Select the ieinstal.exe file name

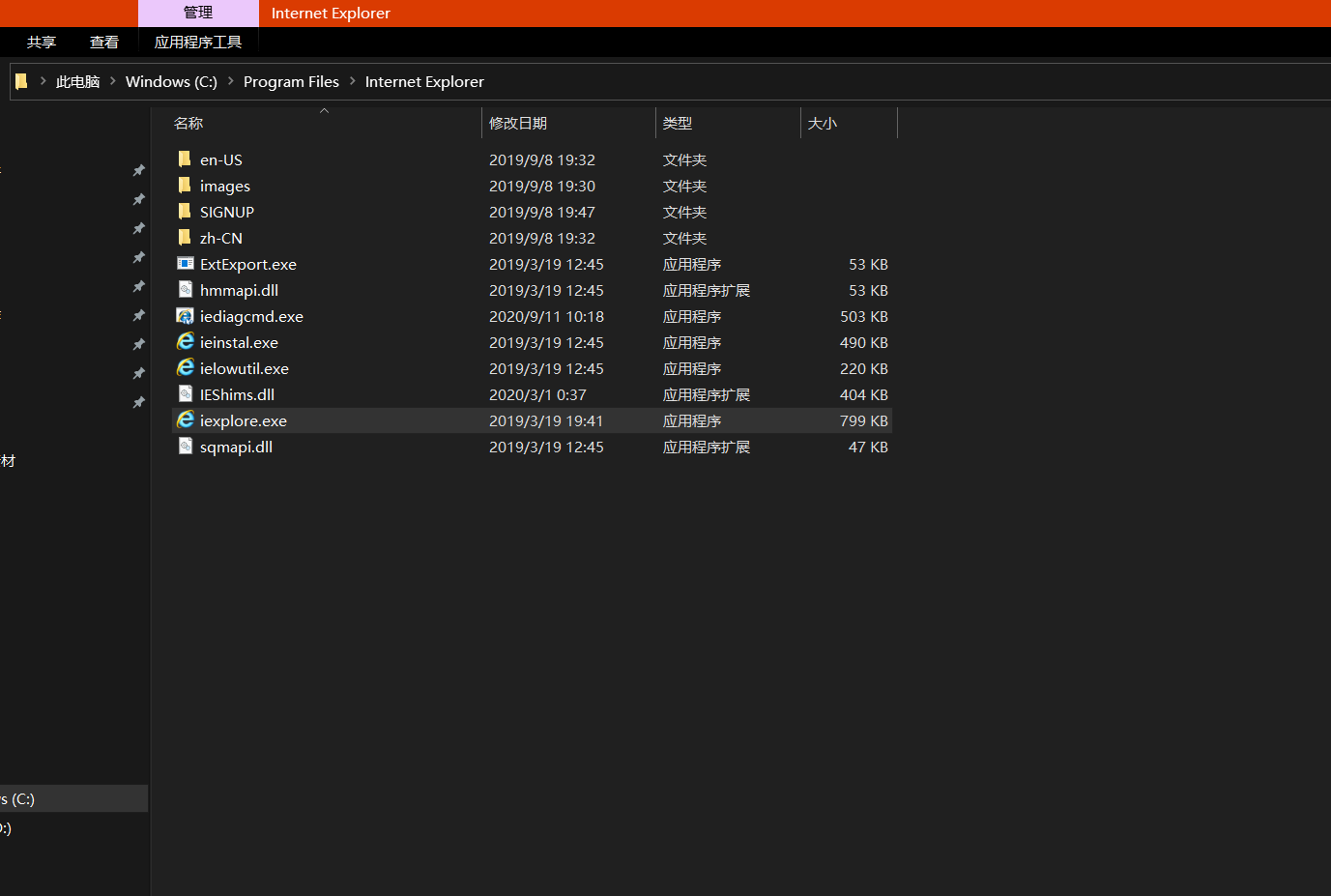click(239, 343)
